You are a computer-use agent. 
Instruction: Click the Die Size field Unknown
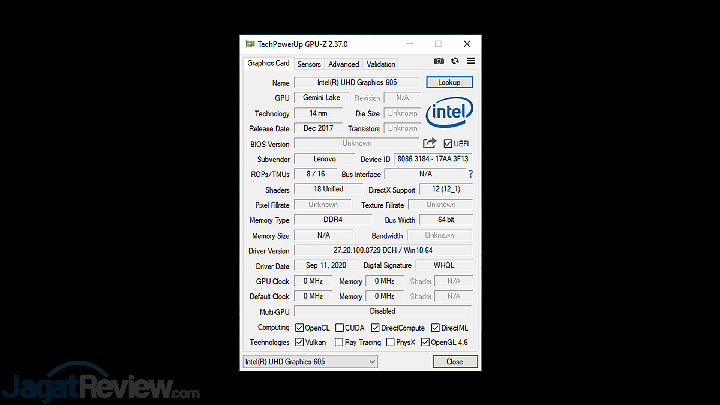point(402,113)
